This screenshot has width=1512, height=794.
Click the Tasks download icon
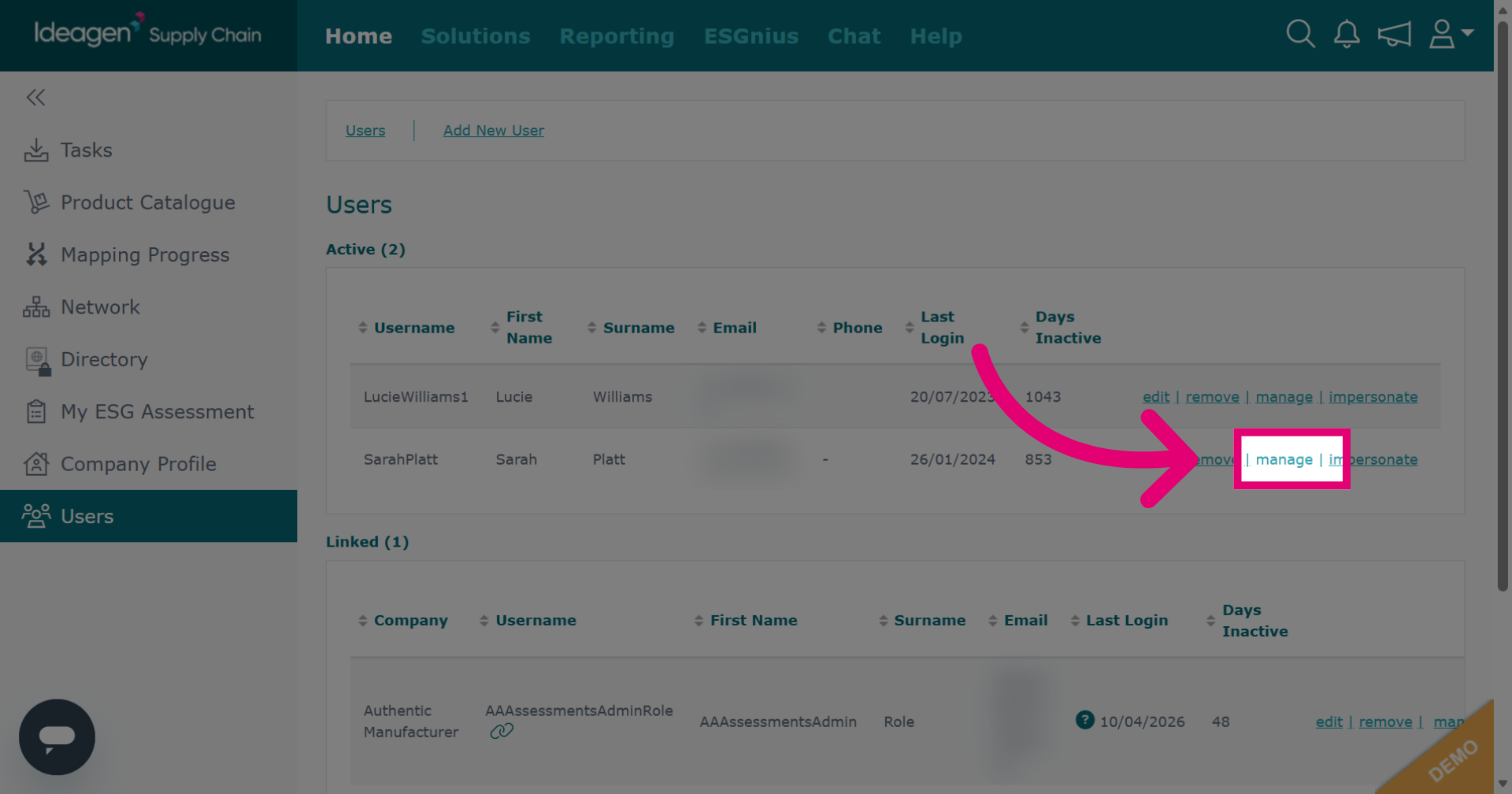(36, 150)
